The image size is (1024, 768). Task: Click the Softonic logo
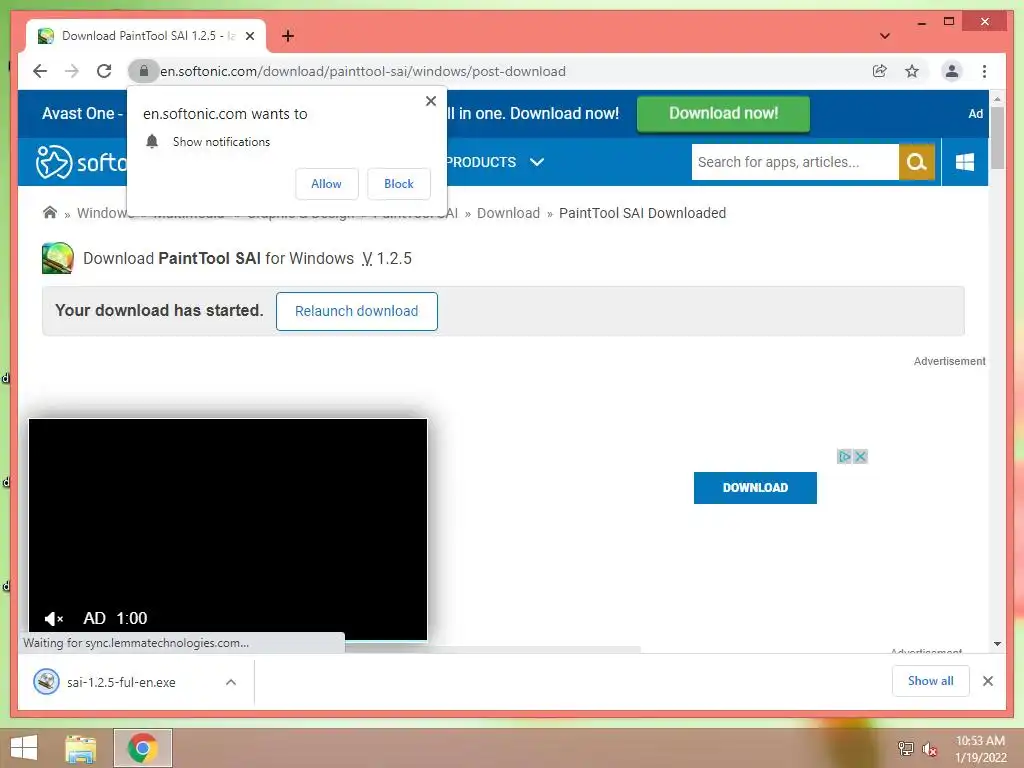82,162
